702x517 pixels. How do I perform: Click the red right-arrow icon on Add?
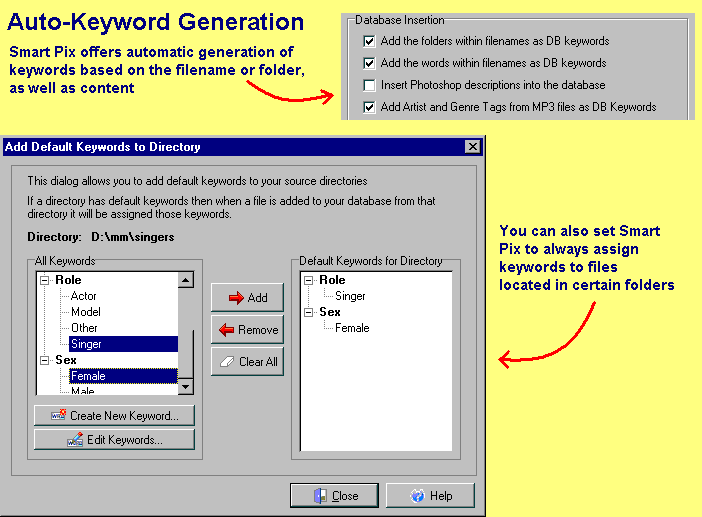(236, 298)
